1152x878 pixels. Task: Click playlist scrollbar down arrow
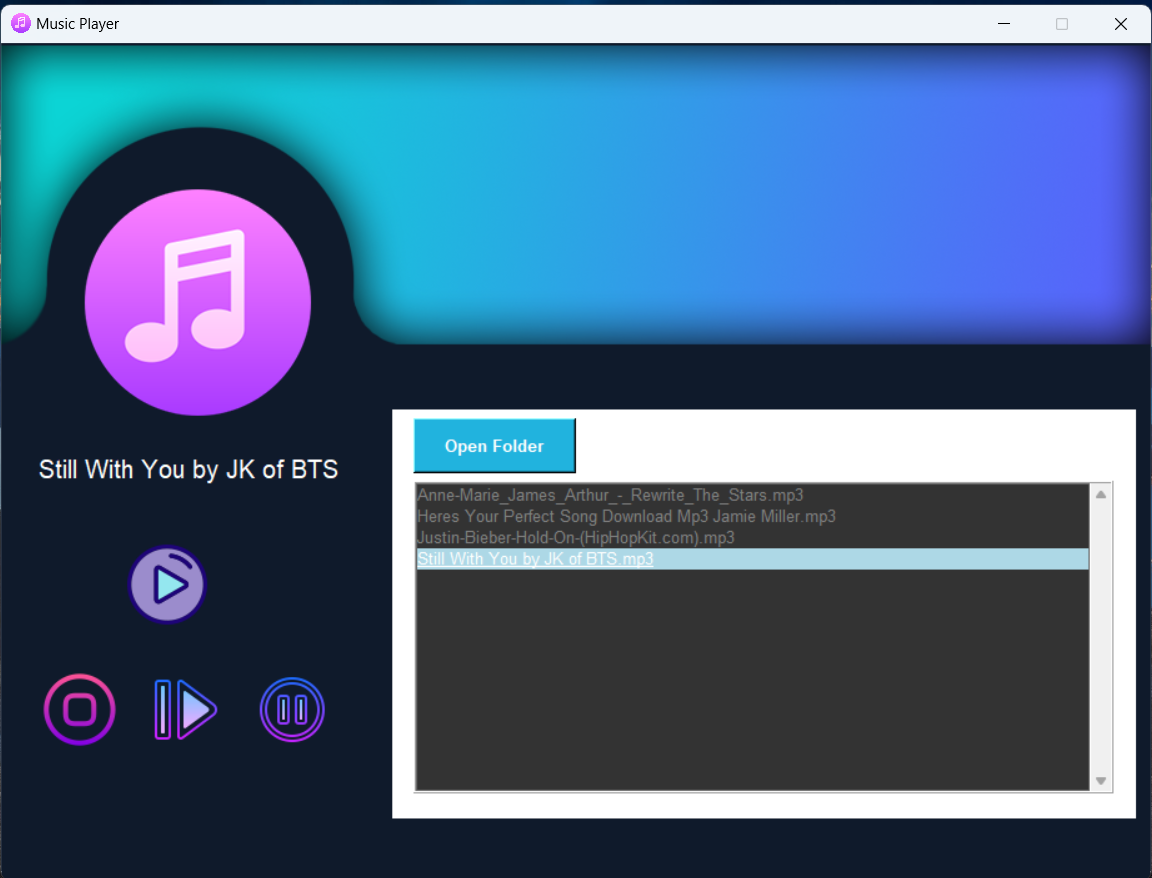[1101, 781]
